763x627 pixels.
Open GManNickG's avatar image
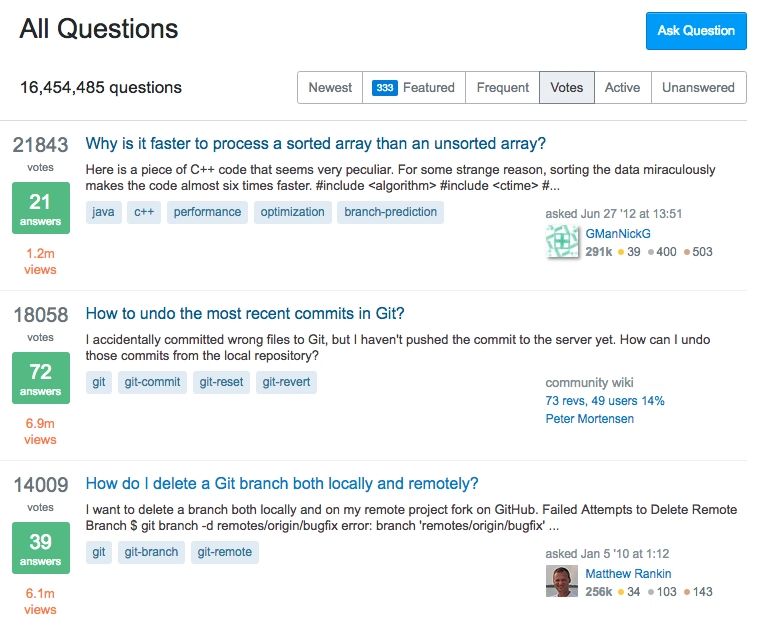(x=562, y=241)
